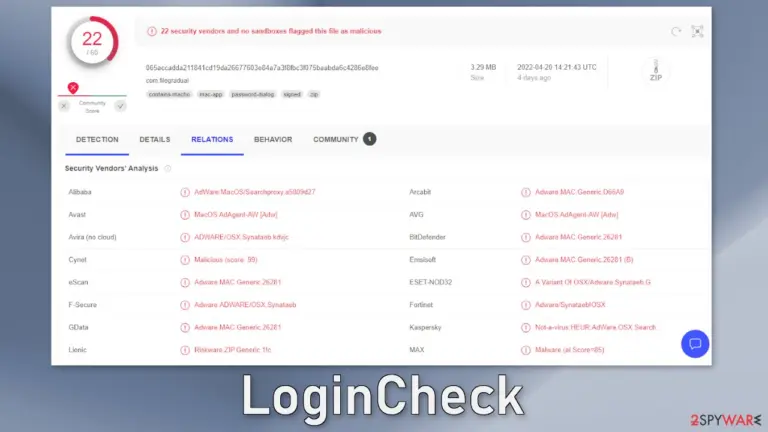Click Arcabit's Adware MAC Generic D66A9 result
This screenshot has height=432, width=768.
click(x=579, y=192)
